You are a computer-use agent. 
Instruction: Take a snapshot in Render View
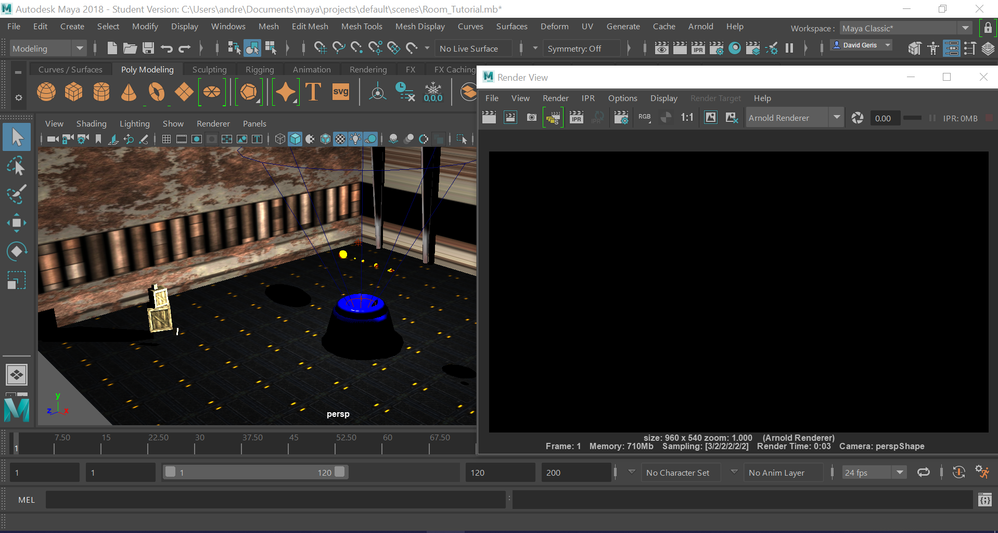click(x=531, y=118)
